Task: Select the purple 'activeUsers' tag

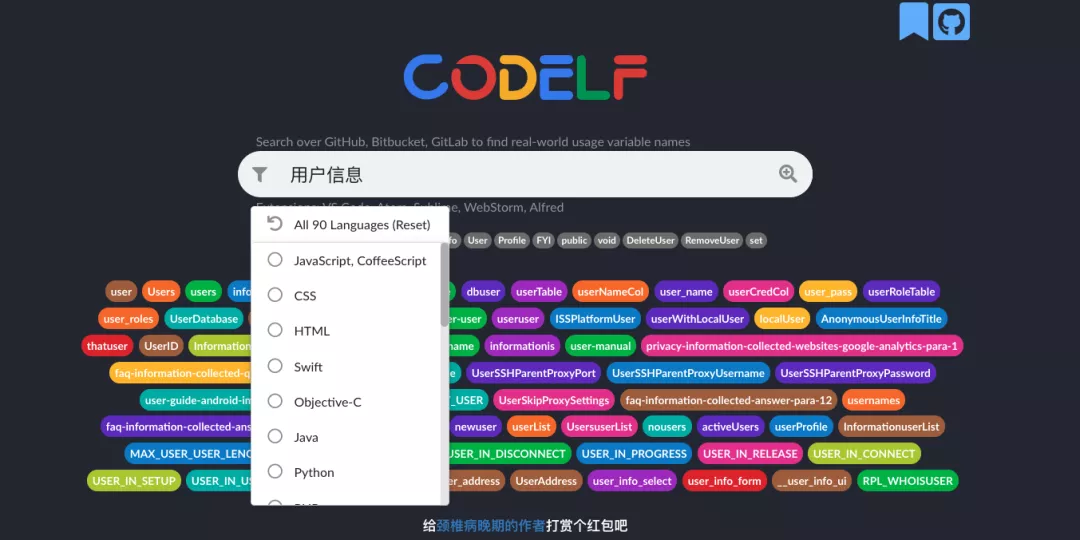Action: coord(730,426)
